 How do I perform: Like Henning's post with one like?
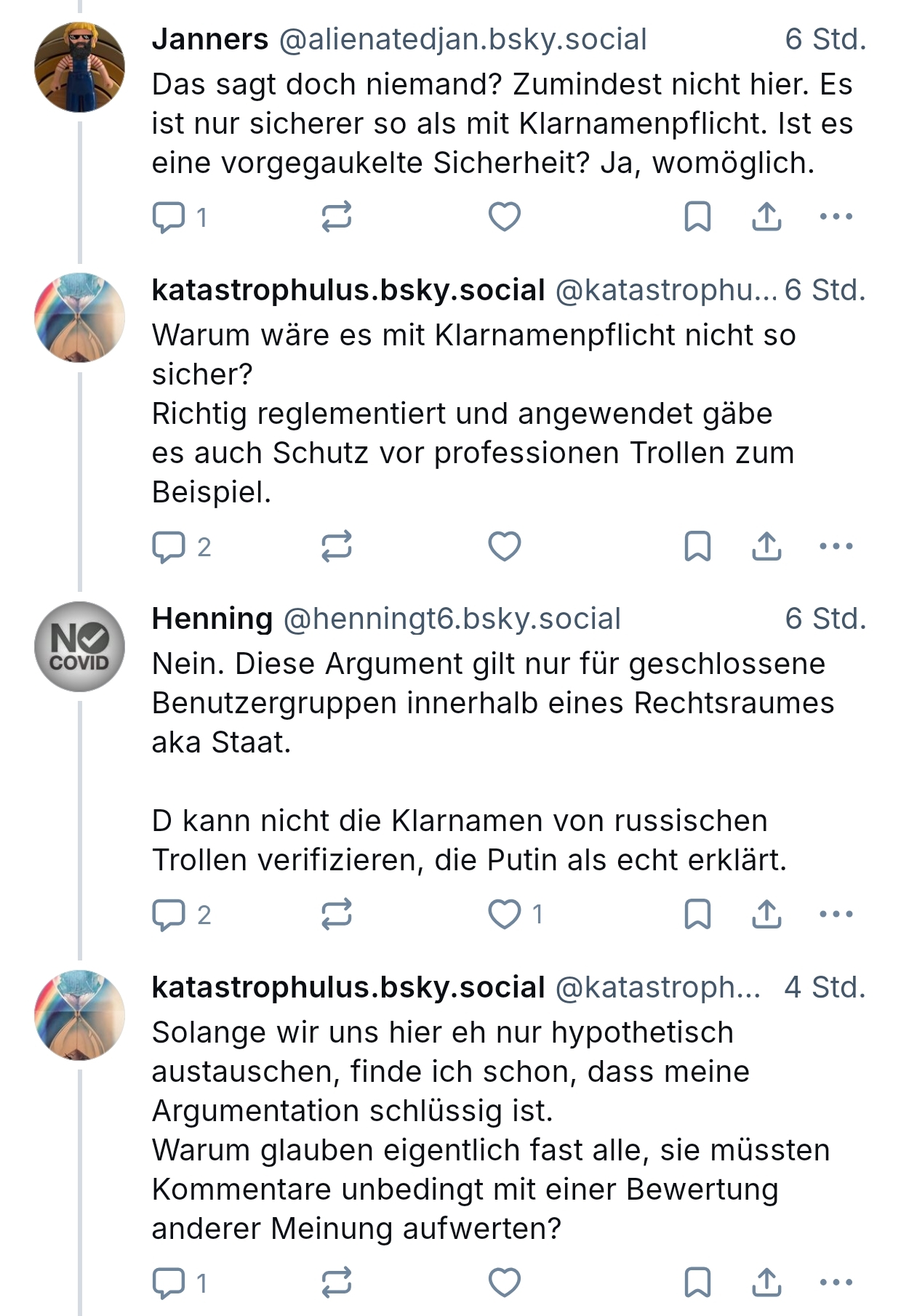point(504,915)
